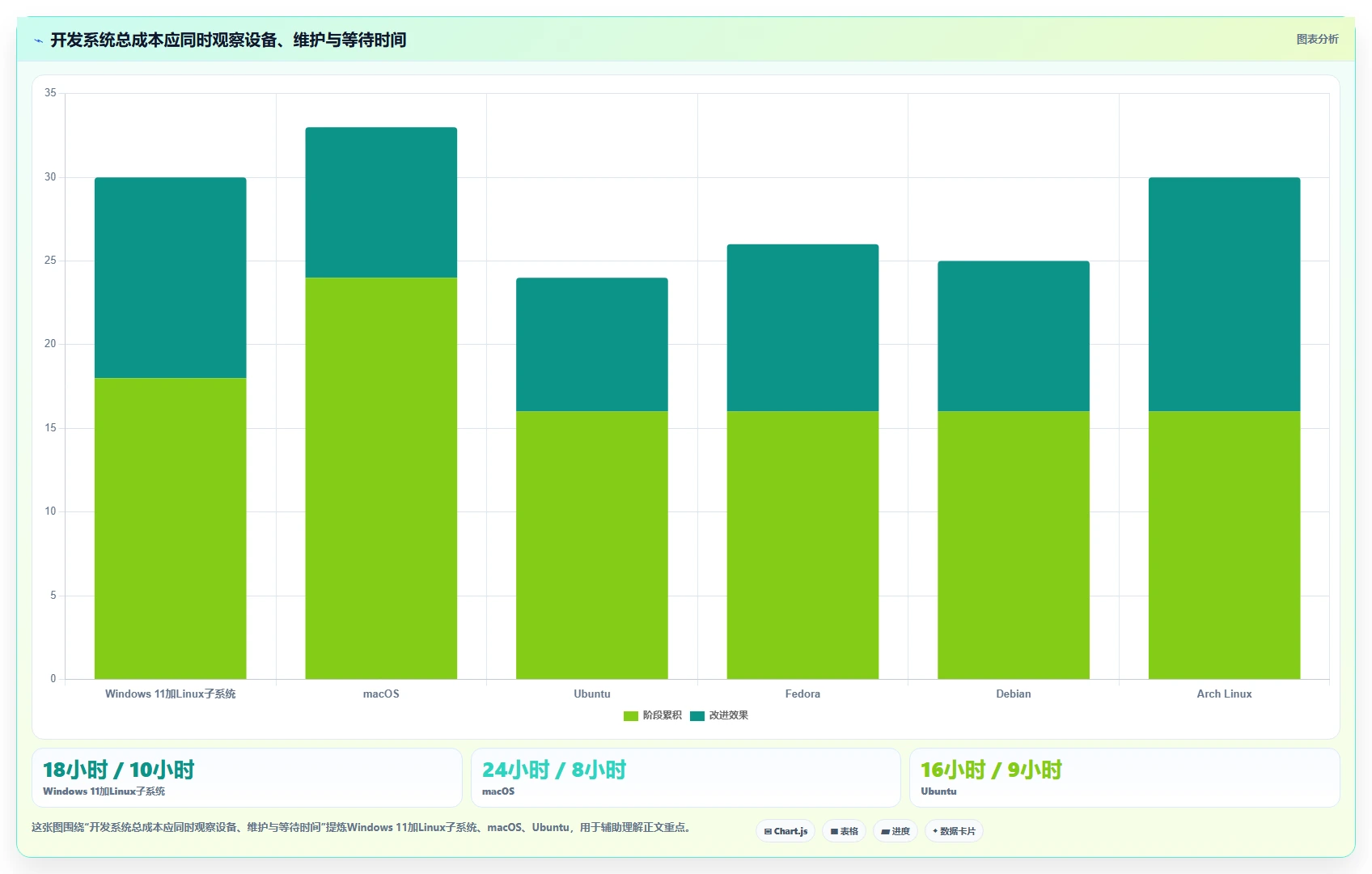
Task: Click the 24小时 / 8小时 stat value
Action: 554,770
